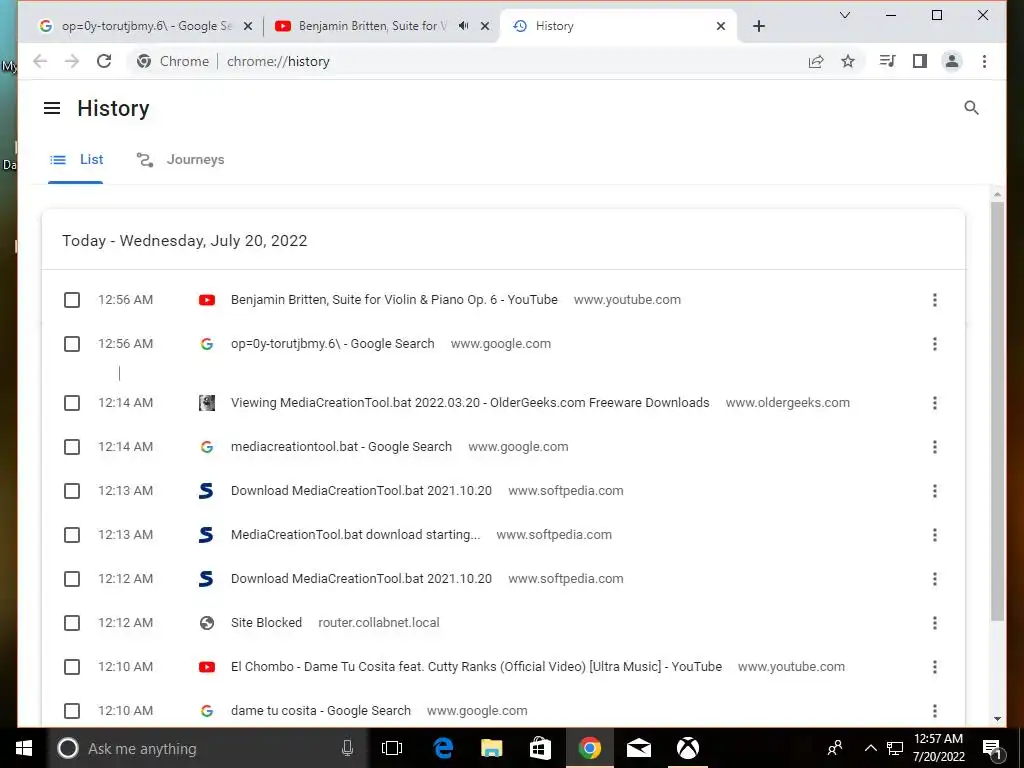Open File Explorer from taskbar
The width and height of the screenshot is (1024, 768).
coord(491,748)
